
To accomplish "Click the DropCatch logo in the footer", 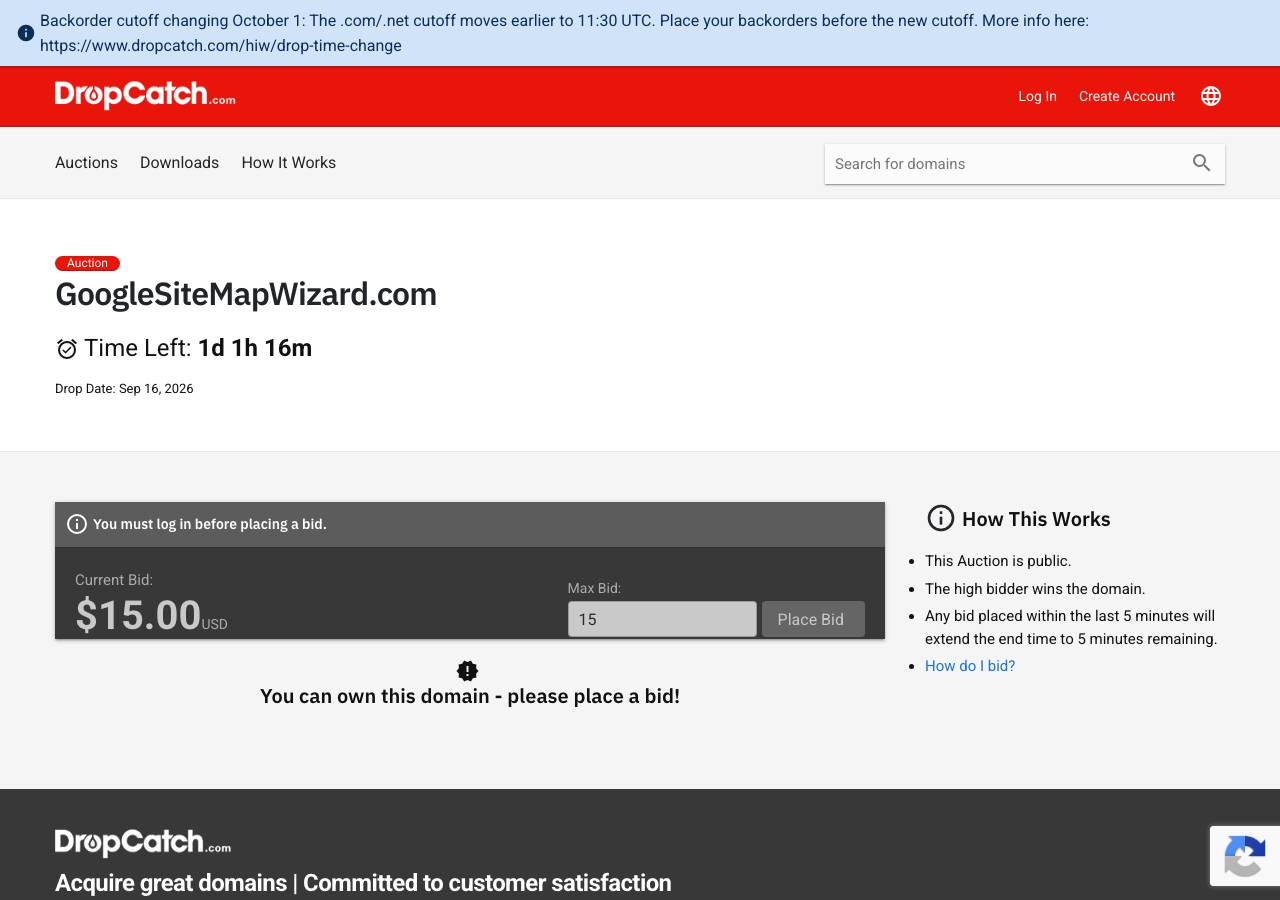I will coord(143,843).
